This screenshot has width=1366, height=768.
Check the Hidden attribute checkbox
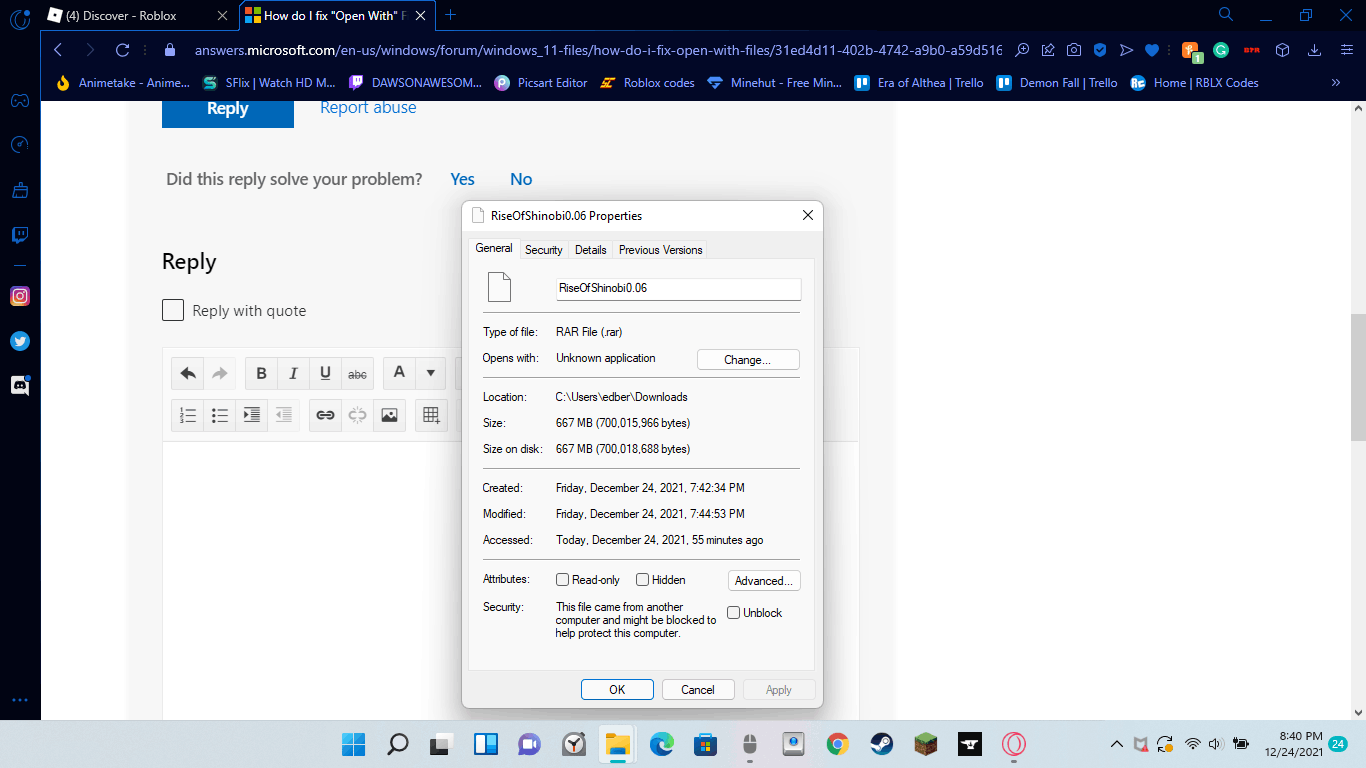tap(643, 580)
